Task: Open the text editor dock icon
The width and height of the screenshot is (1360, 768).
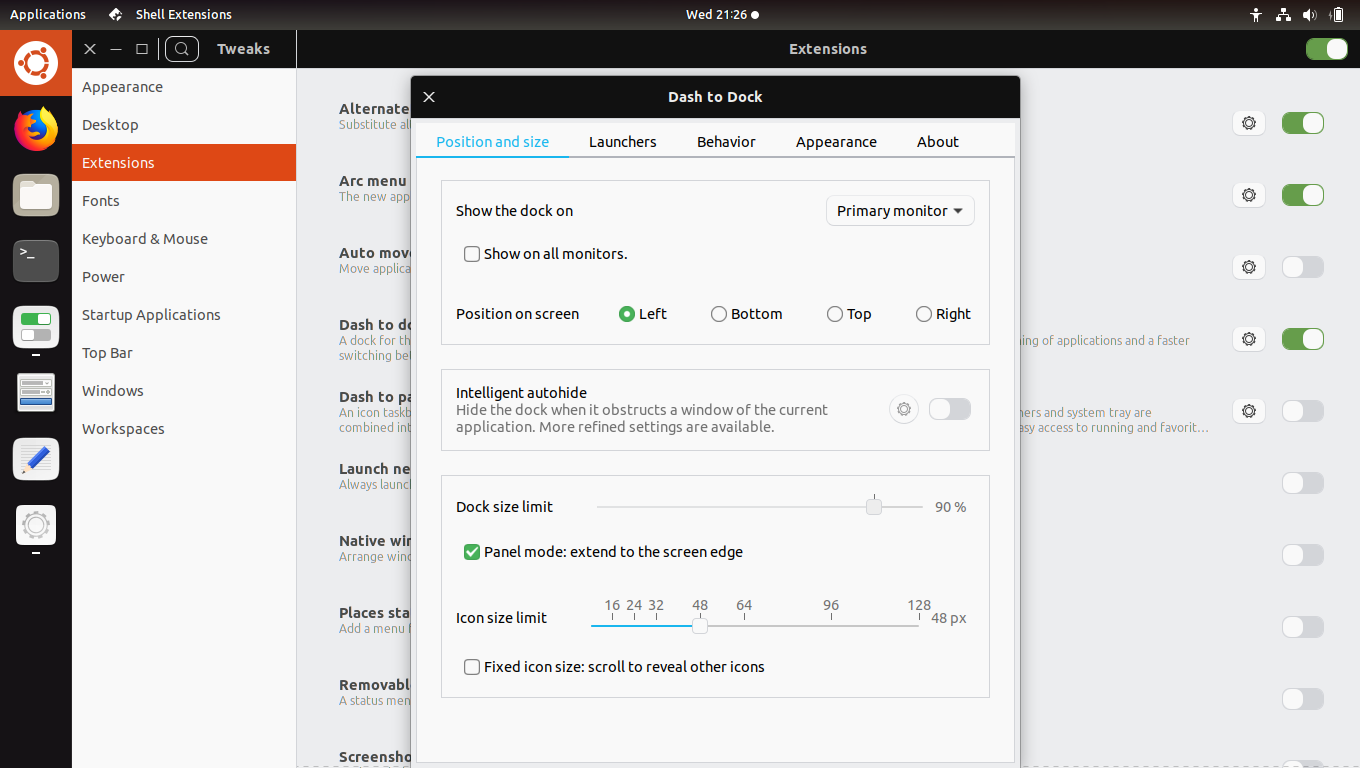Action: pyautogui.click(x=36, y=459)
